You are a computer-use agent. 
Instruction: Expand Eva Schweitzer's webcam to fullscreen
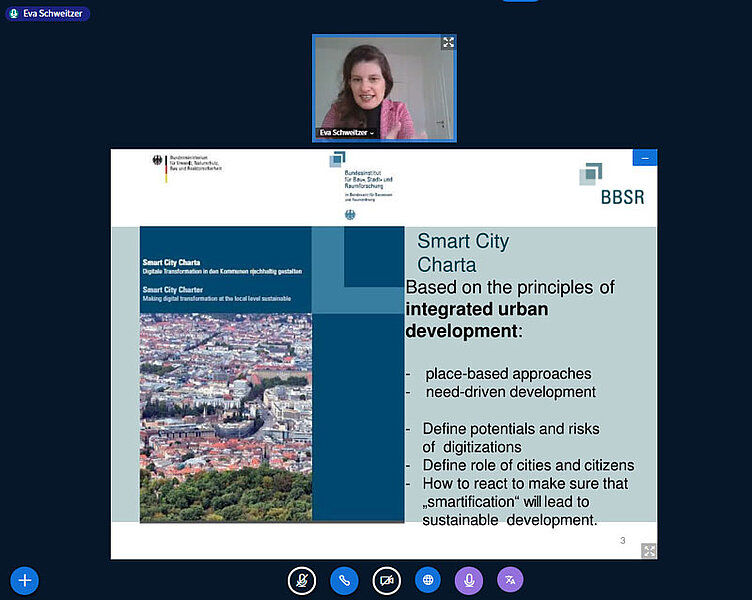[448, 42]
